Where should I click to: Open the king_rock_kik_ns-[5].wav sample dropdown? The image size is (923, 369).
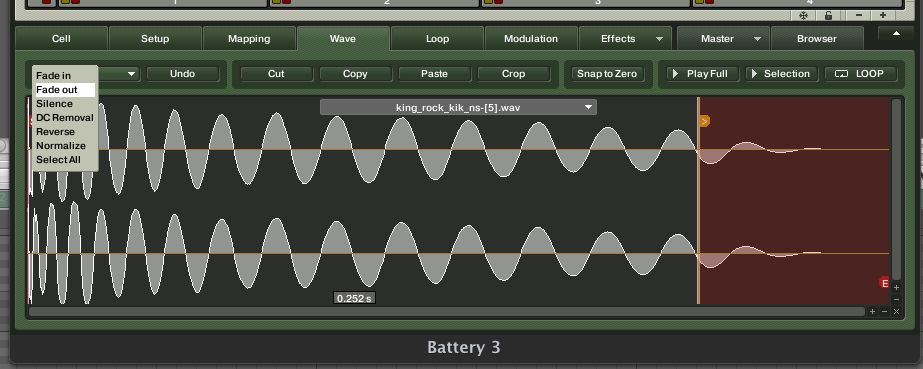point(458,108)
